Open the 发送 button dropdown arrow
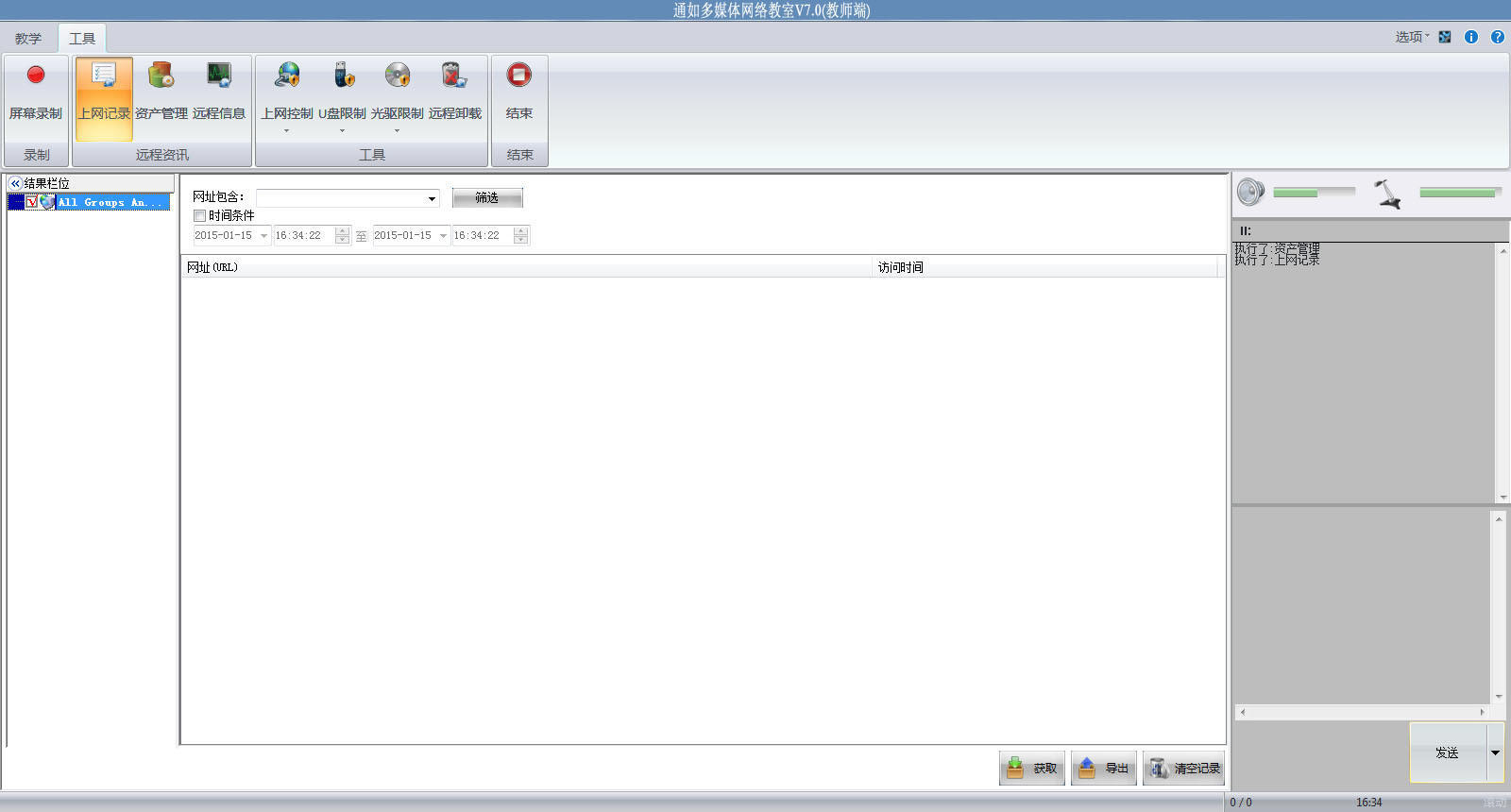Screen dimensions: 1511x812 click(x=1495, y=753)
